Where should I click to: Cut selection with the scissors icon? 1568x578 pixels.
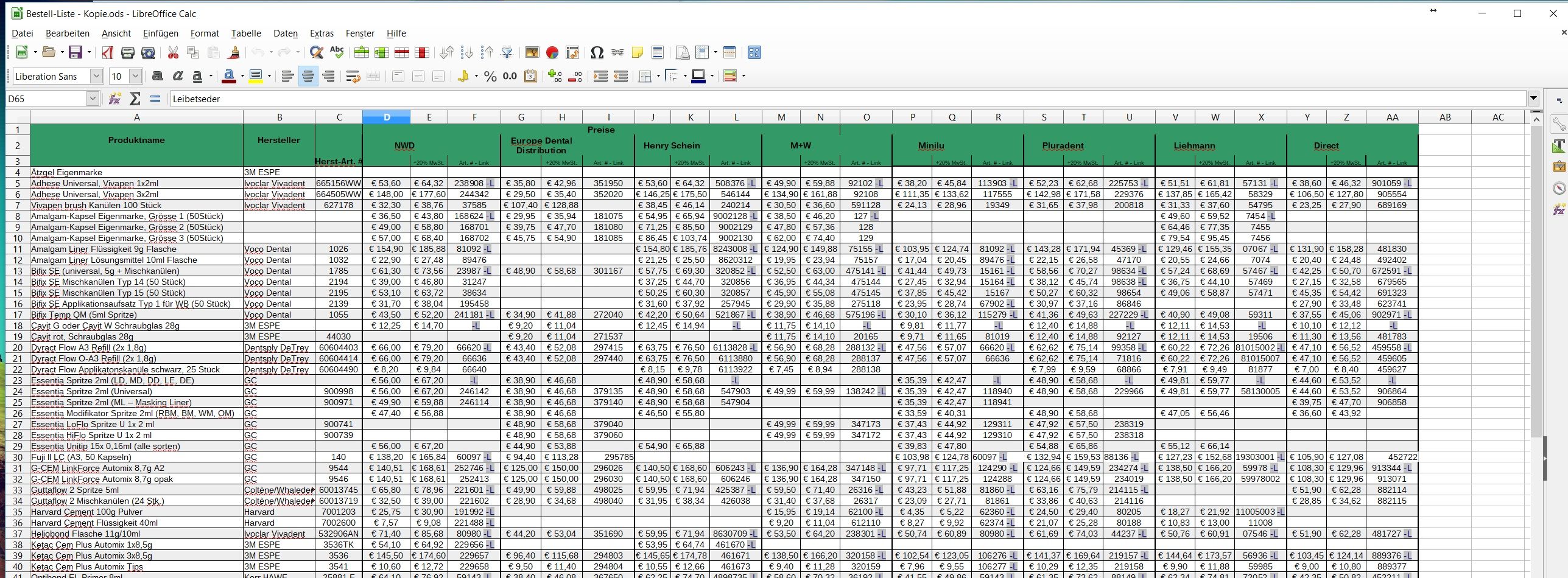[x=174, y=53]
